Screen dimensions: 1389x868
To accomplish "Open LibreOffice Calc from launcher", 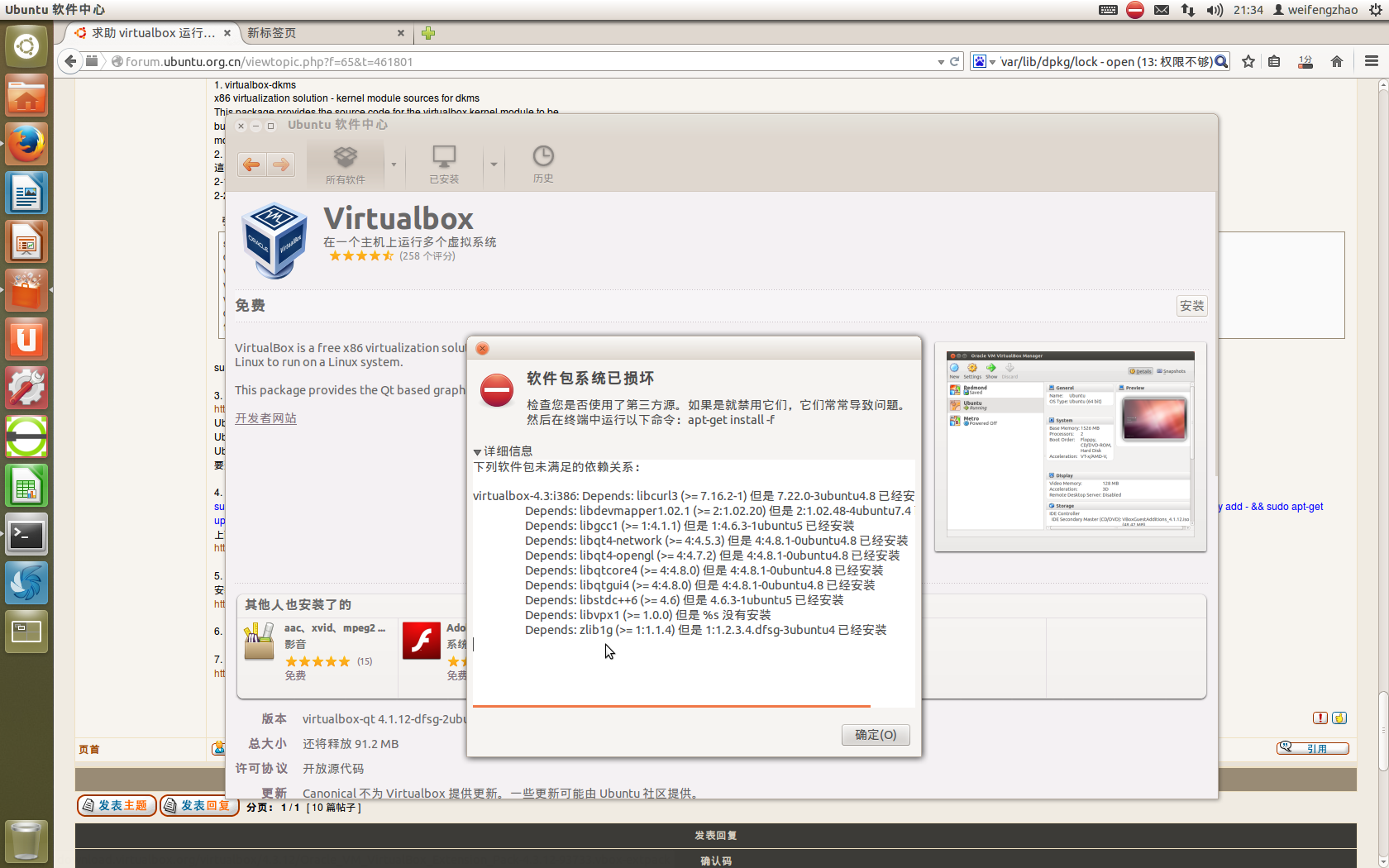I will point(26,485).
